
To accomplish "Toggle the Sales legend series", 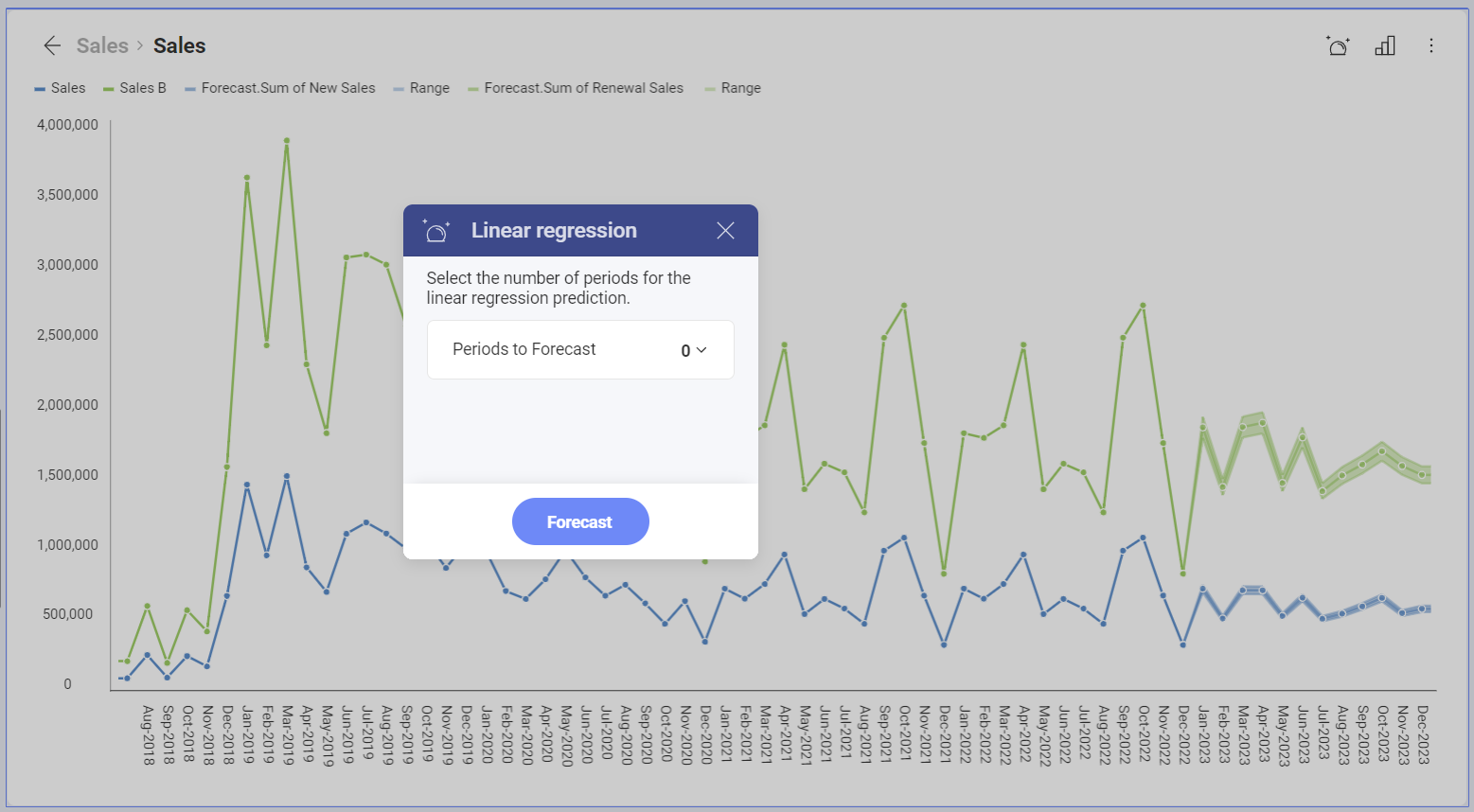I will 60,88.
